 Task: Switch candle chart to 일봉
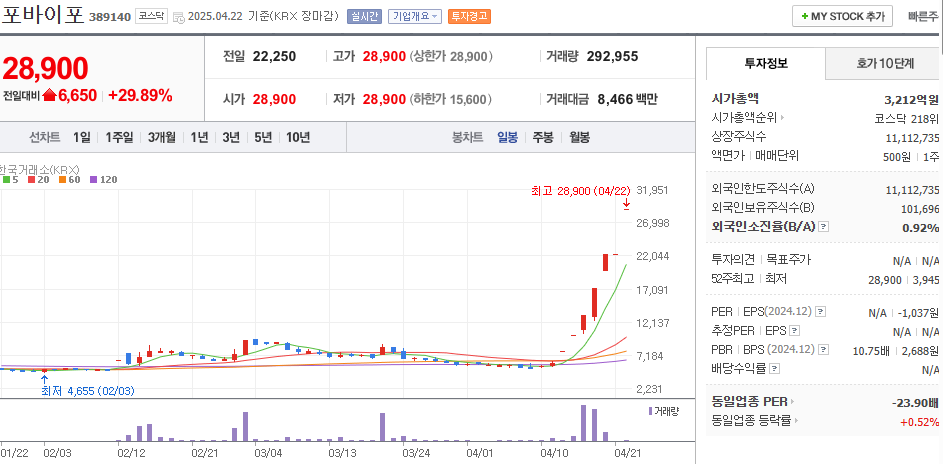tap(507, 137)
